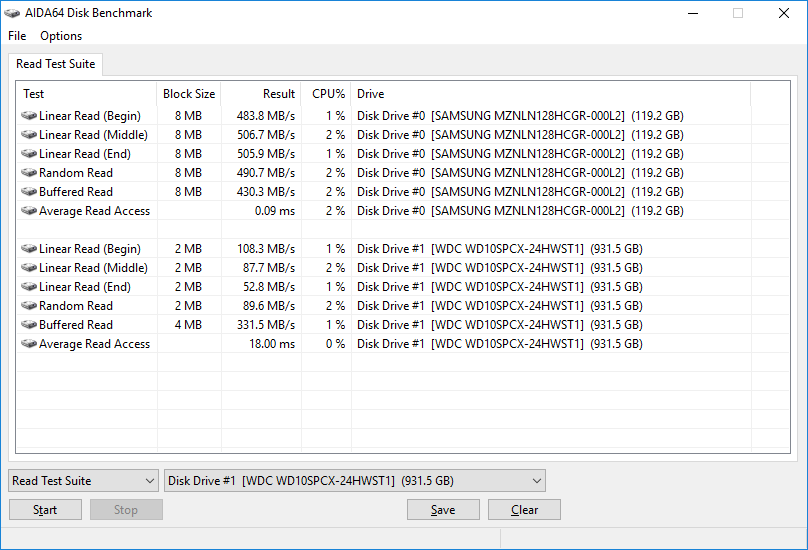Click the disk icon beside Buffered Read 4 MB row
The width and height of the screenshot is (808, 550).
pos(29,325)
